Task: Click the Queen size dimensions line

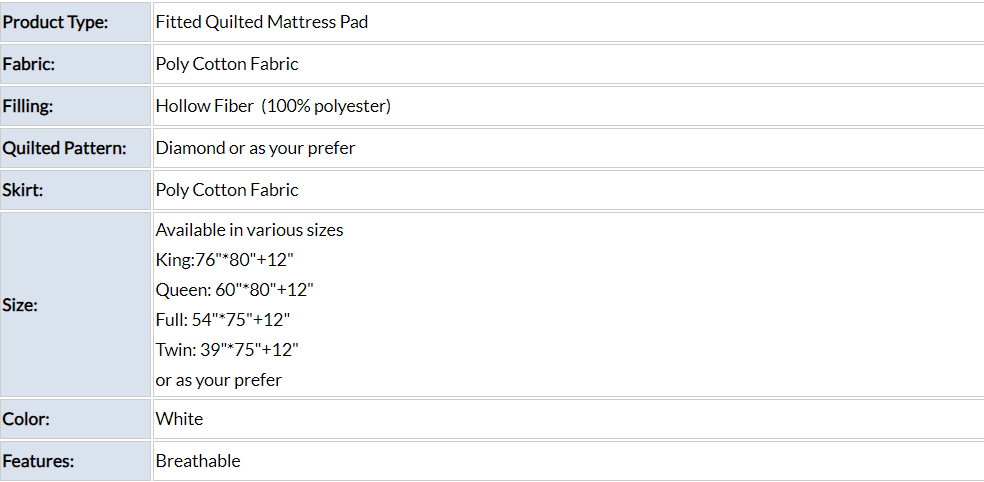Action: pos(235,290)
